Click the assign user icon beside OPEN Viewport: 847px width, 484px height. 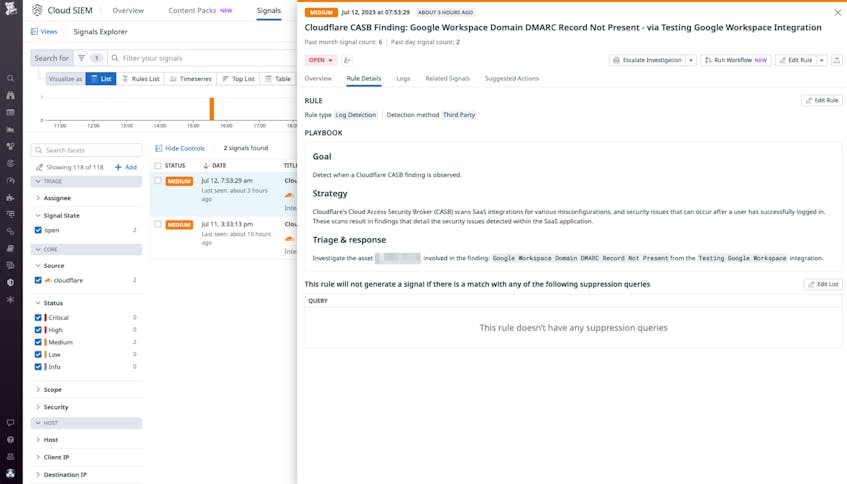pyautogui.click(x=347, y=60)
